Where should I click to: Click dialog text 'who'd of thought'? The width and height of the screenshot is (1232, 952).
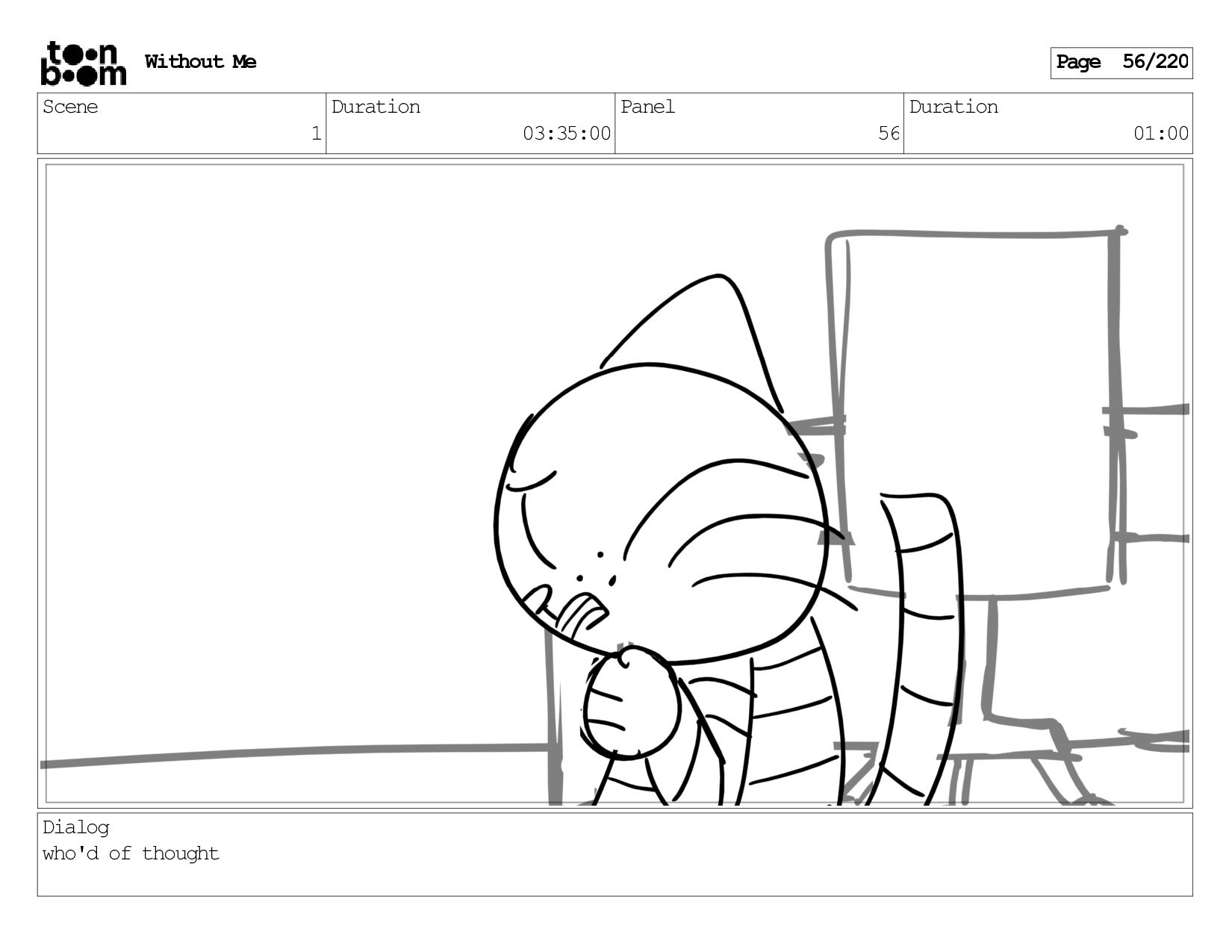[x=131, y=853]
